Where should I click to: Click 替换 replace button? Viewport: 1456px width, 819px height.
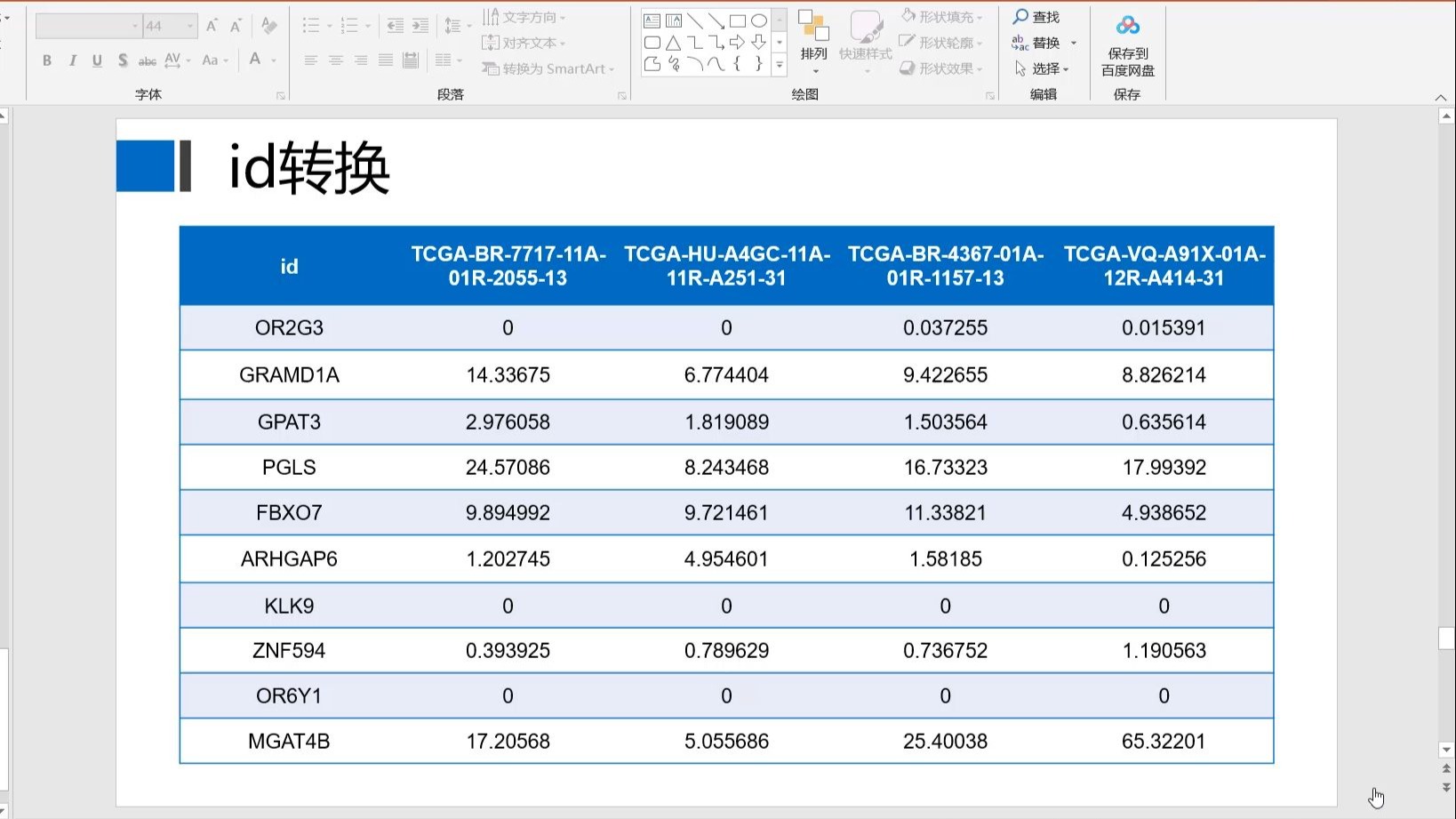tap(1036, 43)
